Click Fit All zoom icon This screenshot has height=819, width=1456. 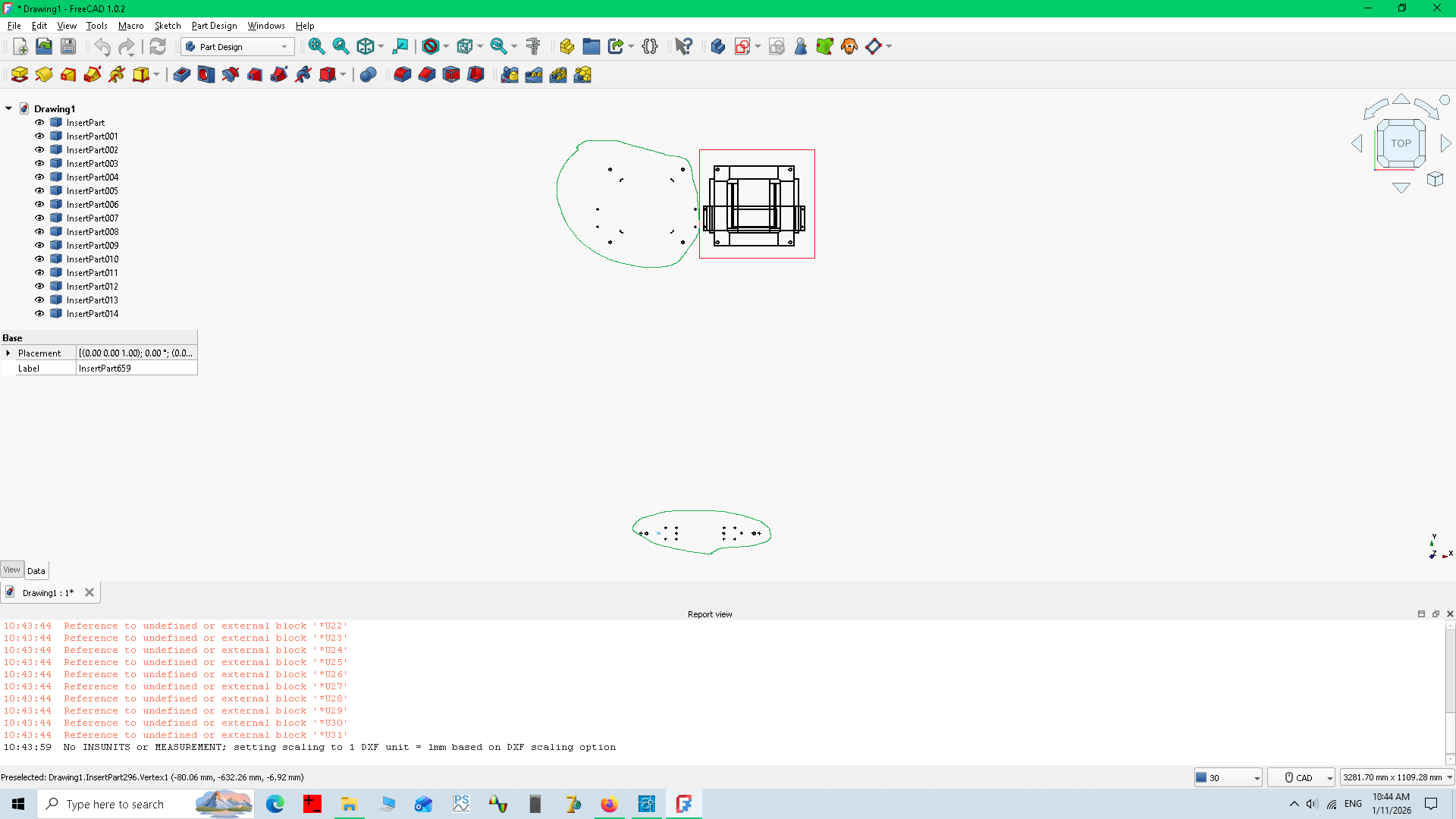pos(316,46)
